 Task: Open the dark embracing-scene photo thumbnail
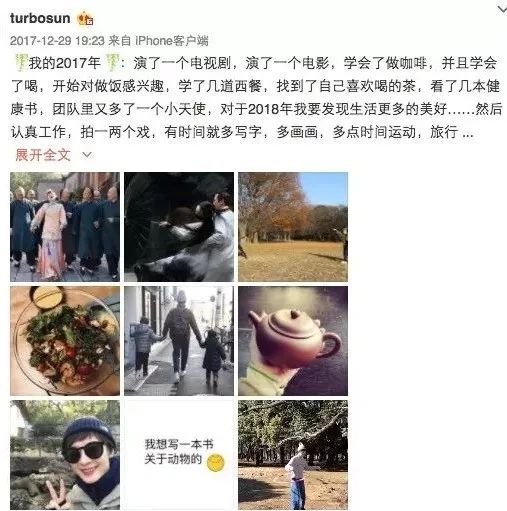(x=179, y=227)
